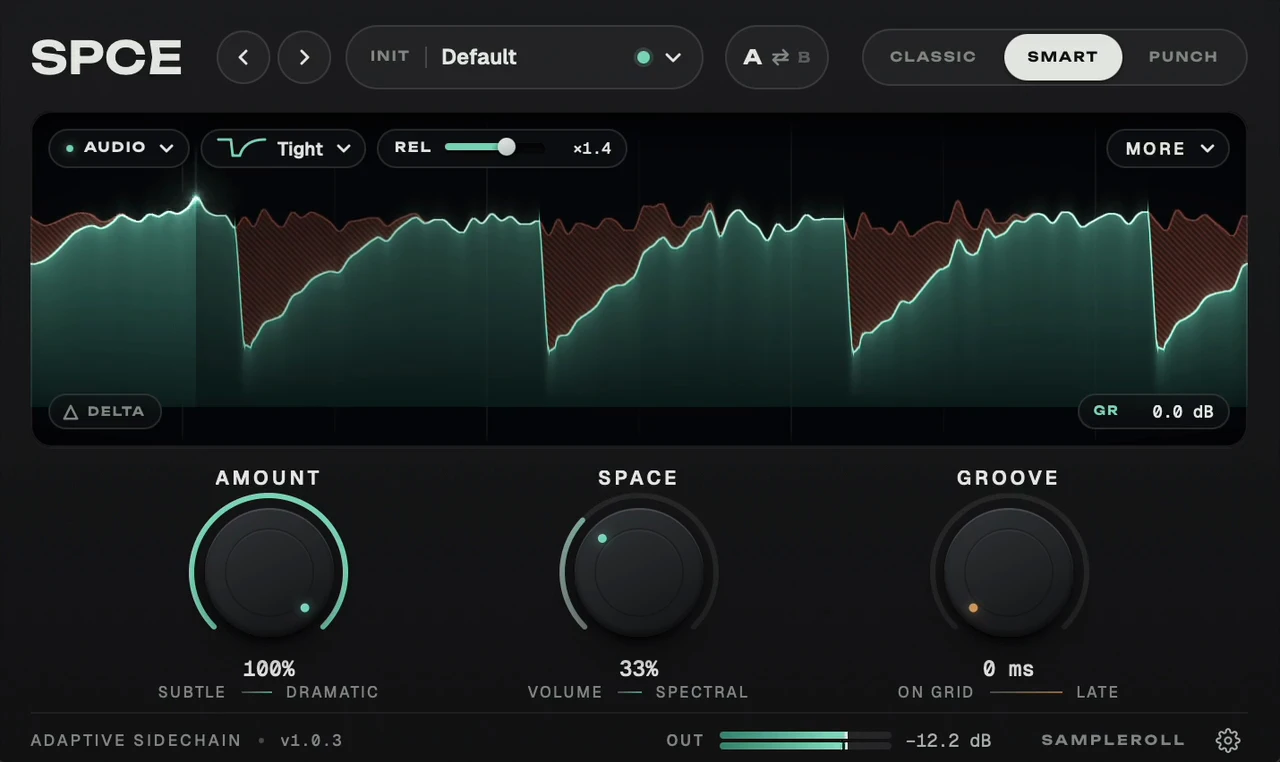The height and width of the screenshot is (762, 1280).
Task: Click the SAMPLEROLL brand link
Action: (x=1113, y=740)
